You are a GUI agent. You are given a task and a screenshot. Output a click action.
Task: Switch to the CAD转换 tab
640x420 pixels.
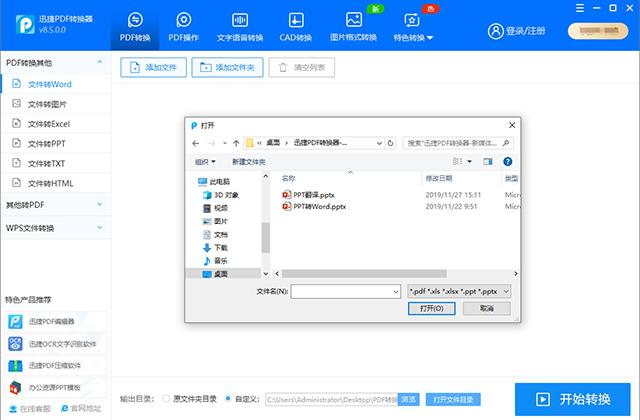[296, 27]
